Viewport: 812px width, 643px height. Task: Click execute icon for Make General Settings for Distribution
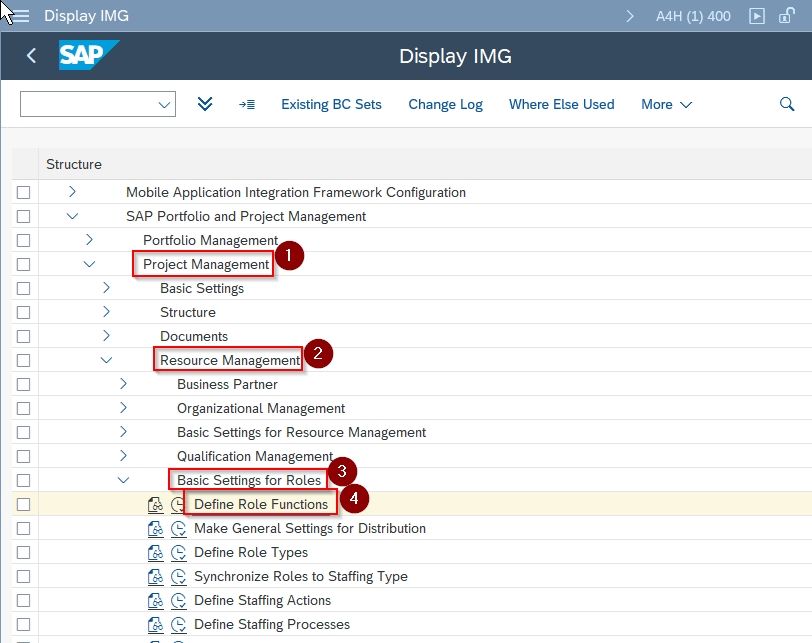pyautogui.click(x=179, y=528)
